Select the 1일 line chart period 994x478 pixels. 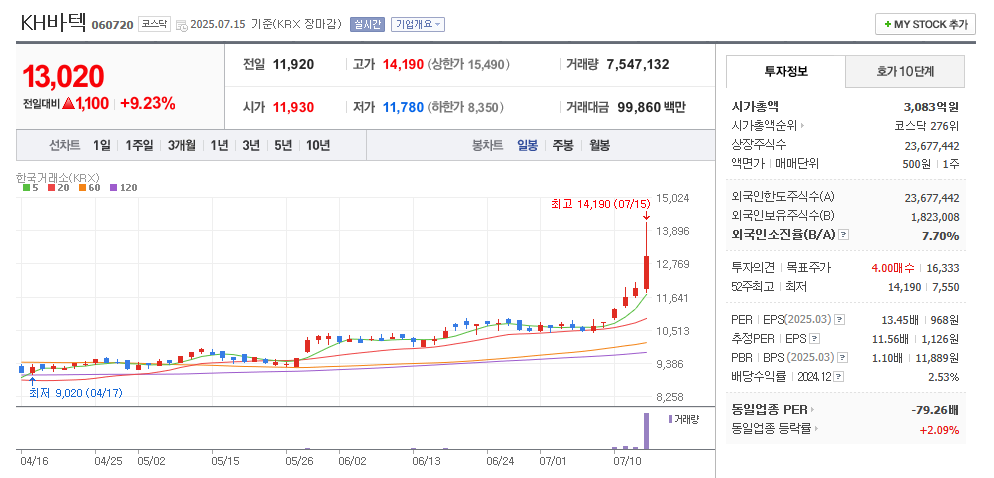pos(101,145)
